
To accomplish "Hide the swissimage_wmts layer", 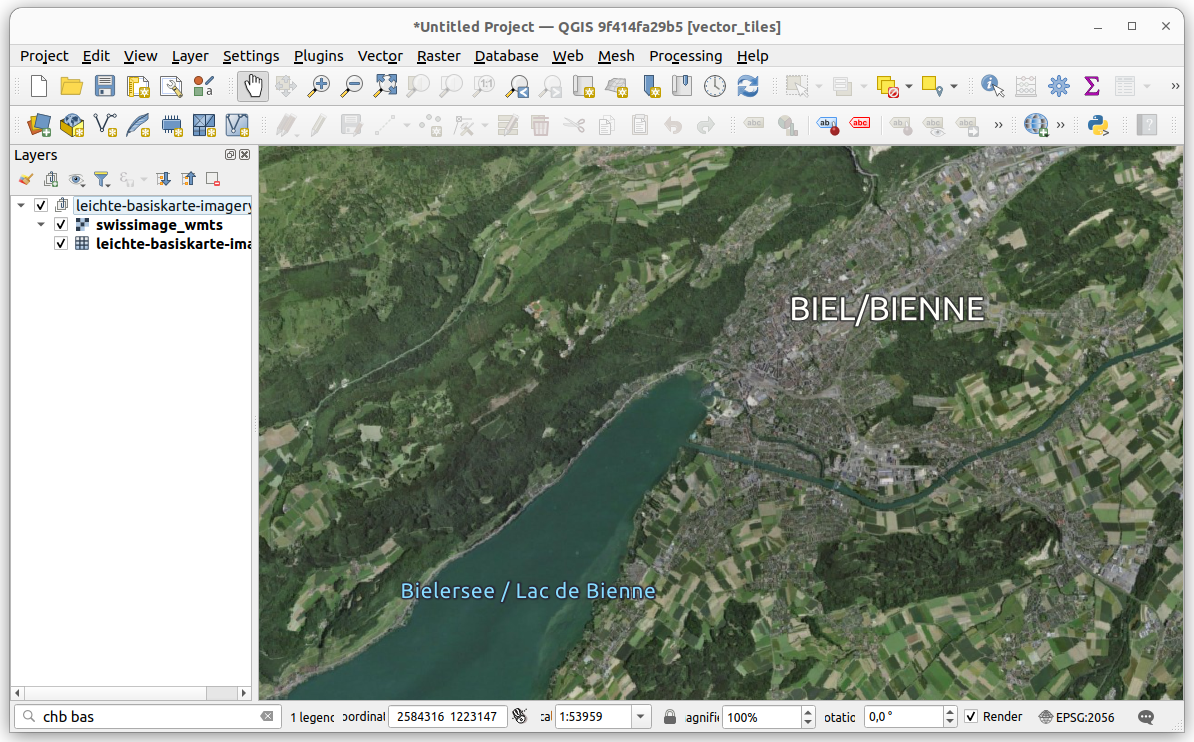I will click(x=61, y=225).
